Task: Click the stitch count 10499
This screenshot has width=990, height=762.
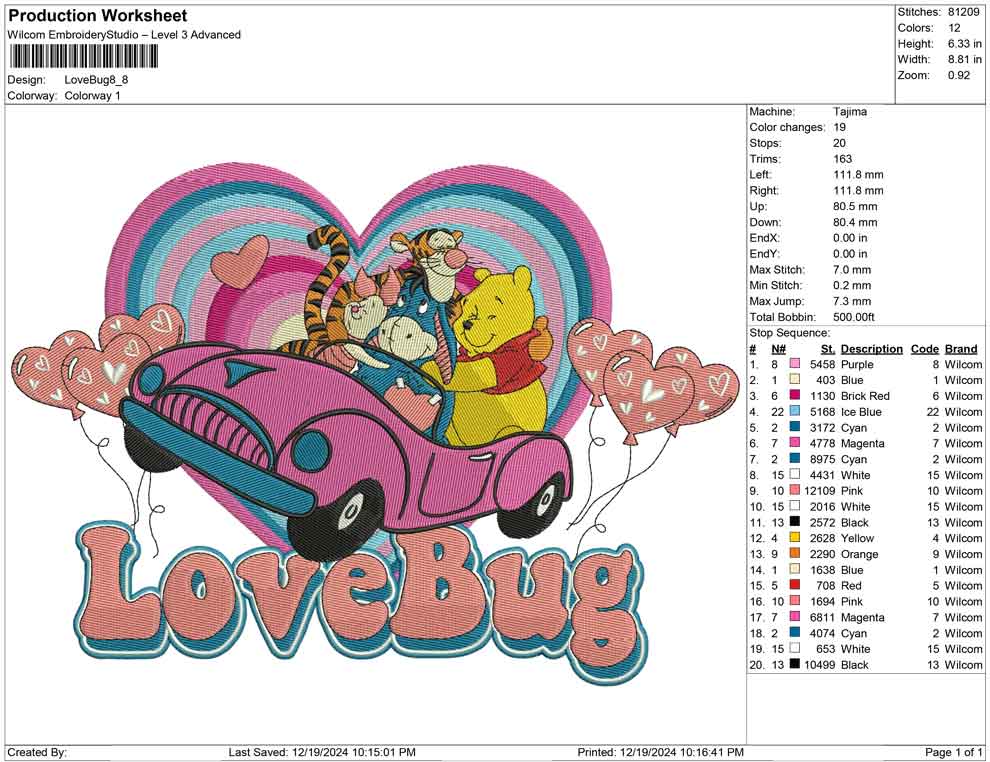Action: pyautogui.click(x=820, y=664)
